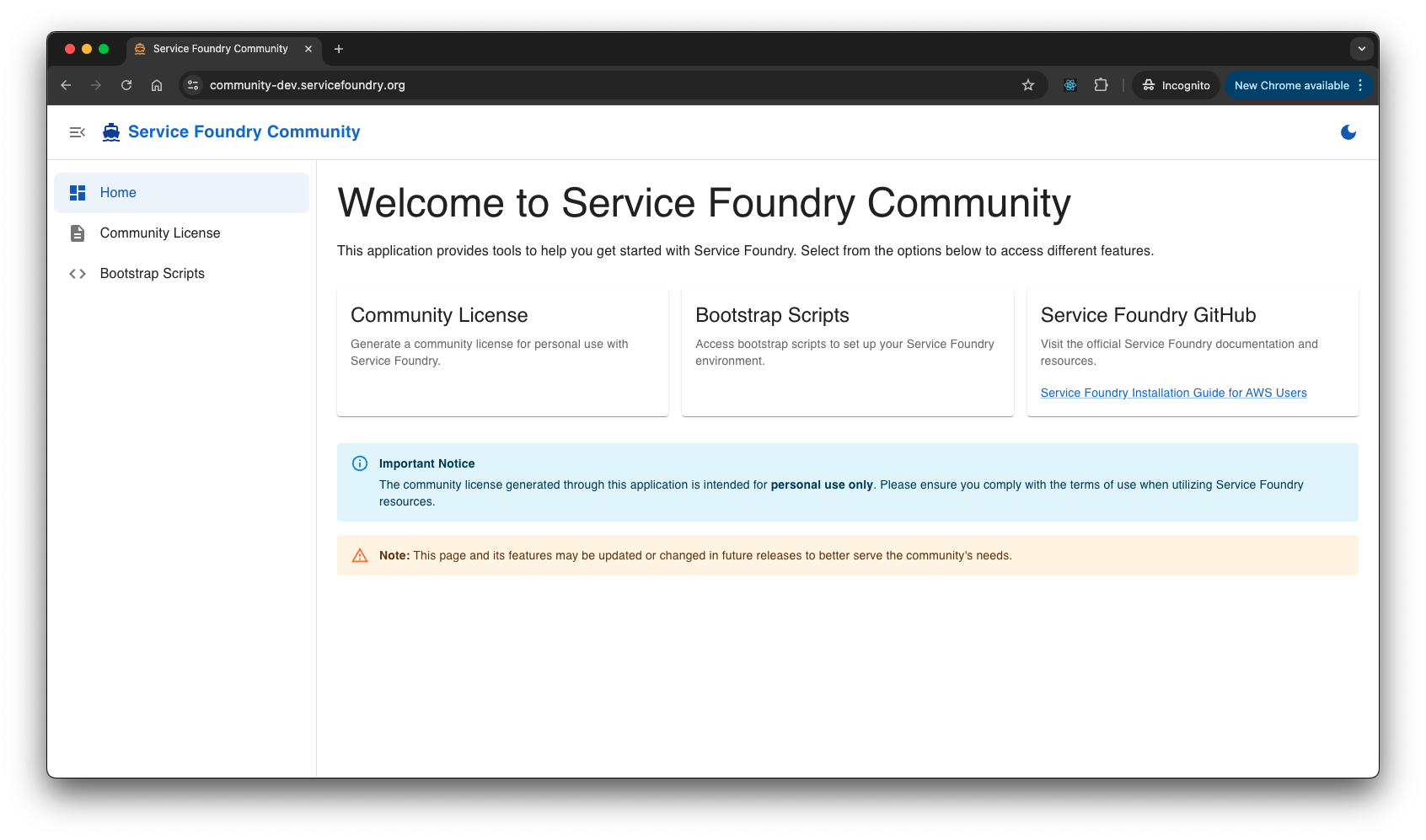Viewport: 1426px width, 840px height.
Task: Select Bootstrap Scripts from the sidebar
Action: click(152, 273)
